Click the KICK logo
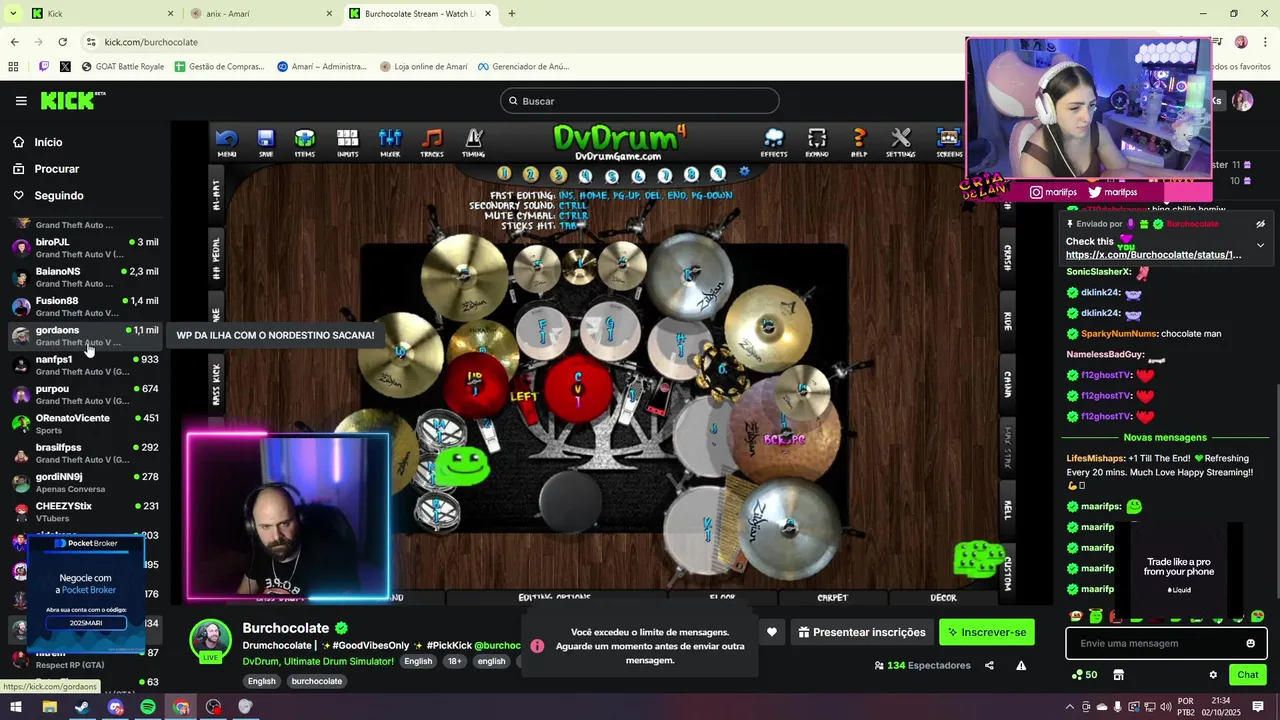 click(x=72, y=101)
